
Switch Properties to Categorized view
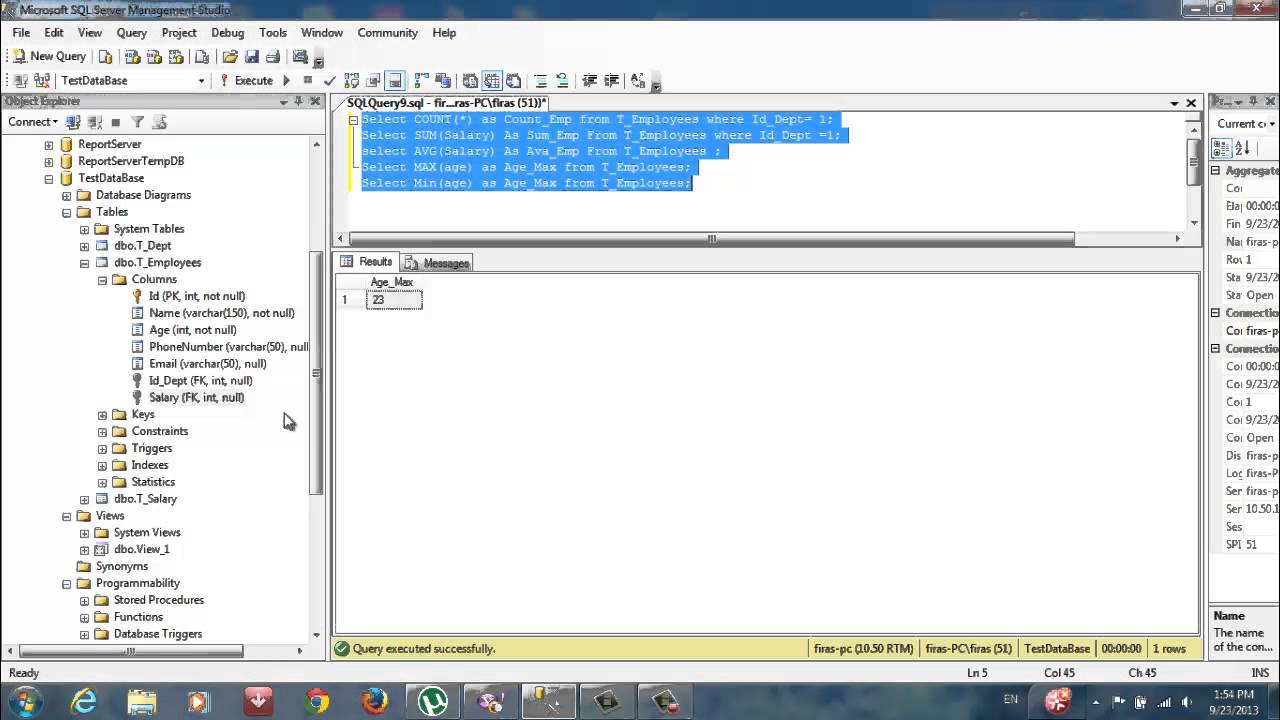(1222, 148)
